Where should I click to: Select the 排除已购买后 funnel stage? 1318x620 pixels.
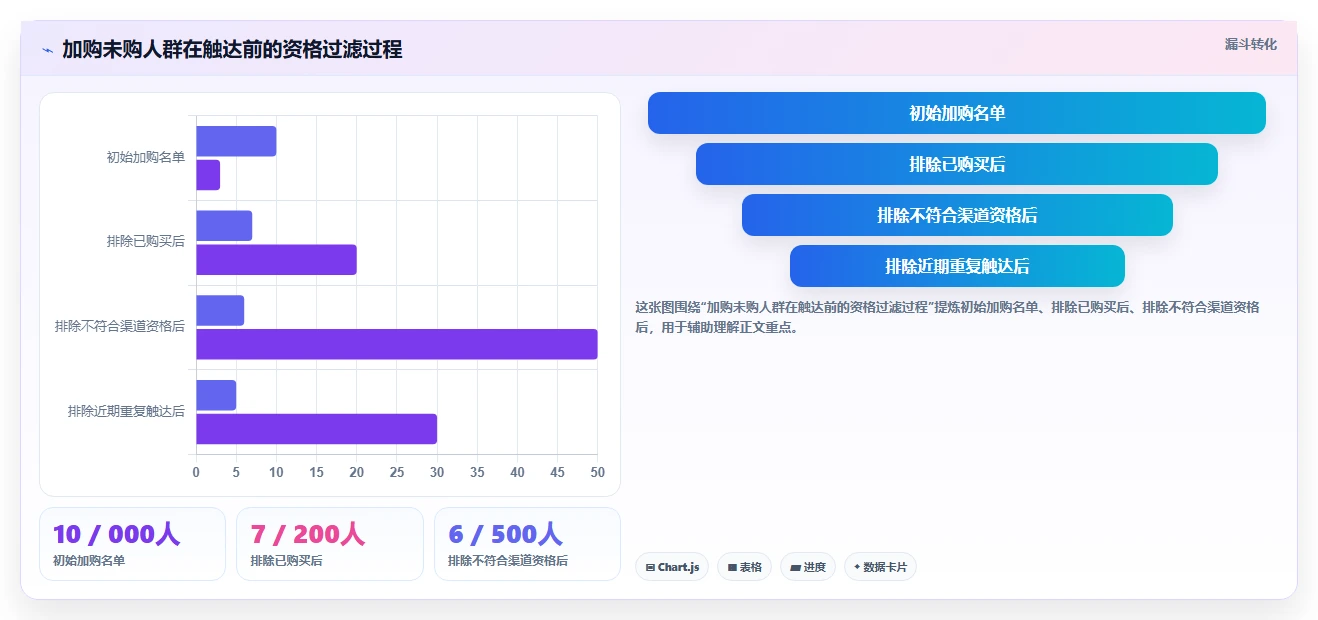tap(957, 164)
